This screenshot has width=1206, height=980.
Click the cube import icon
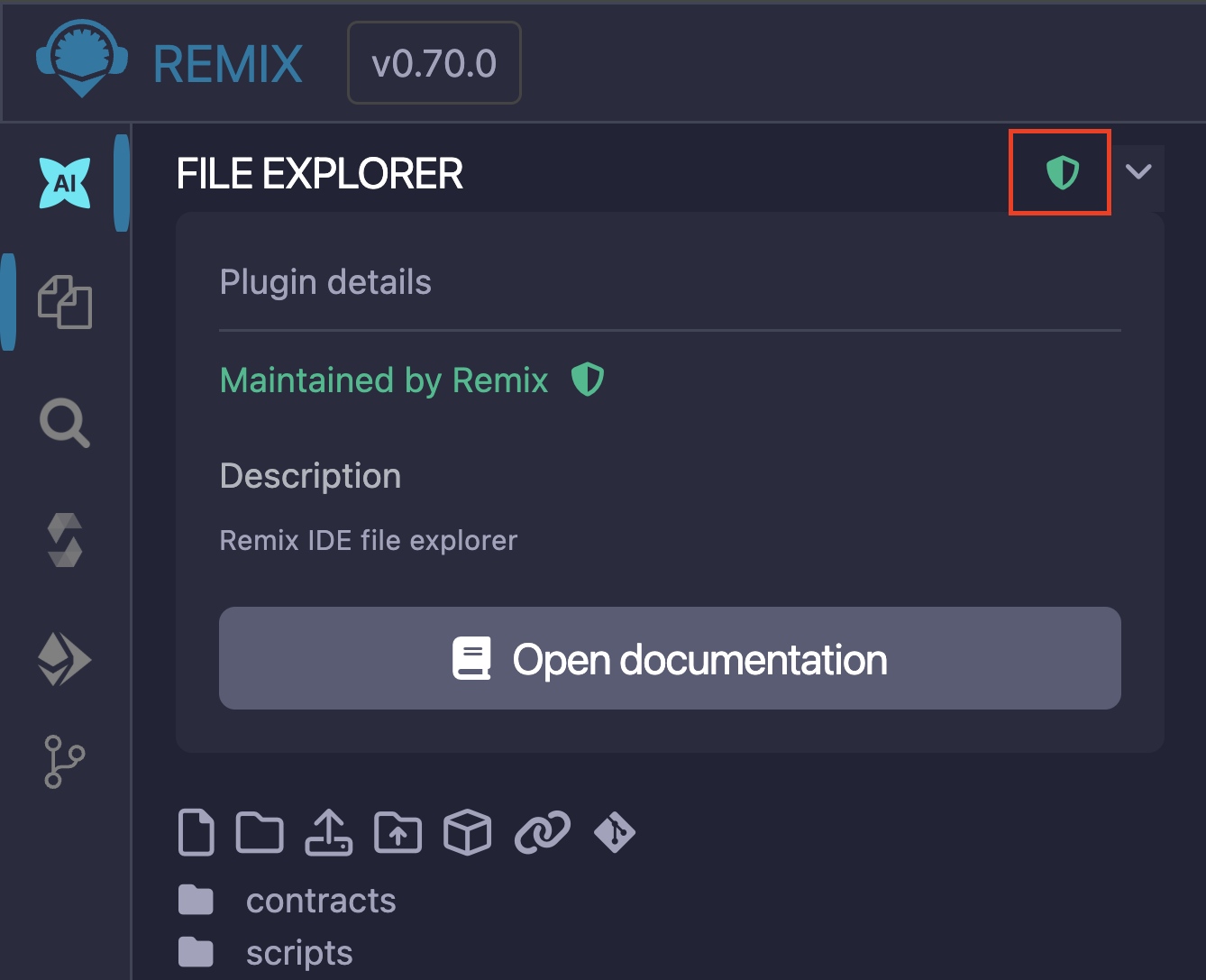pyautogui.click(x=468, y=832)
